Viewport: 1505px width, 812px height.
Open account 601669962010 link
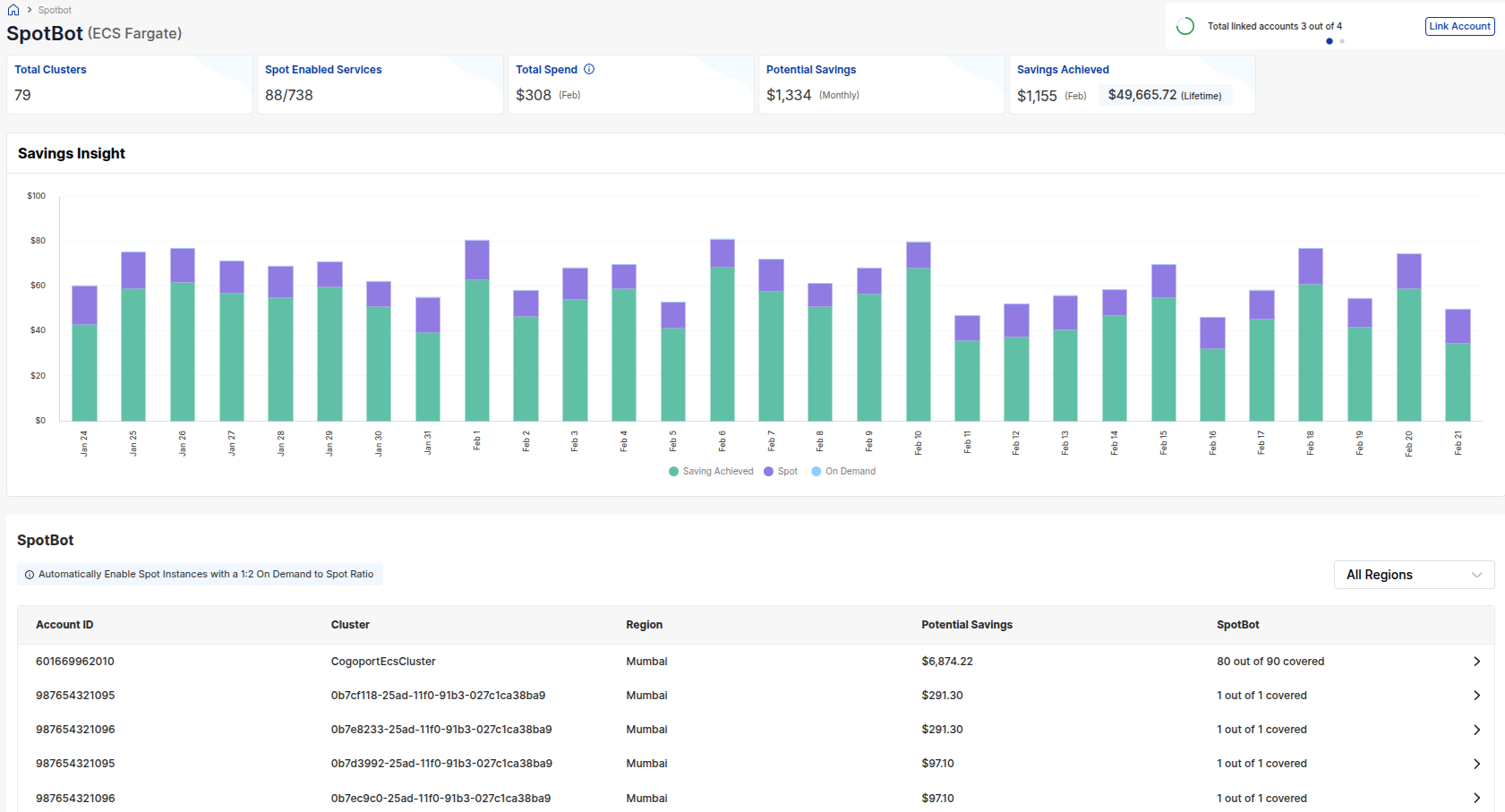(x=74, y=661)
